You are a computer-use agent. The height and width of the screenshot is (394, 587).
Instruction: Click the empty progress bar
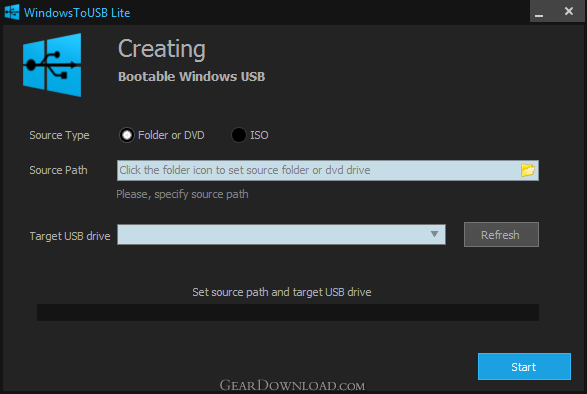click(288, 312)
